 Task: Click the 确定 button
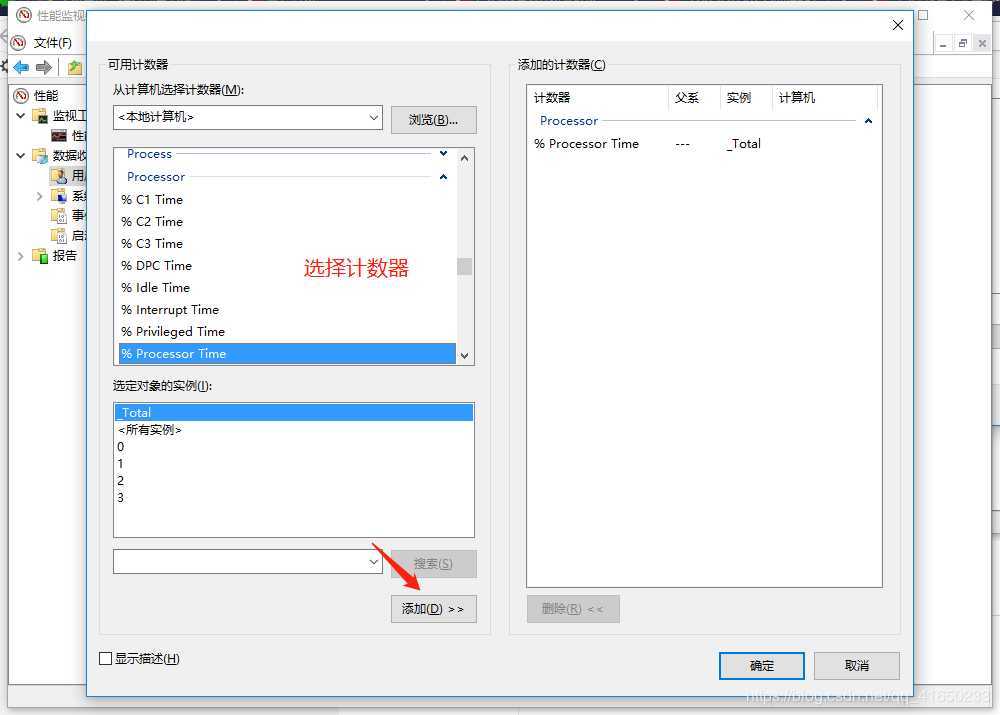point(761,666)
